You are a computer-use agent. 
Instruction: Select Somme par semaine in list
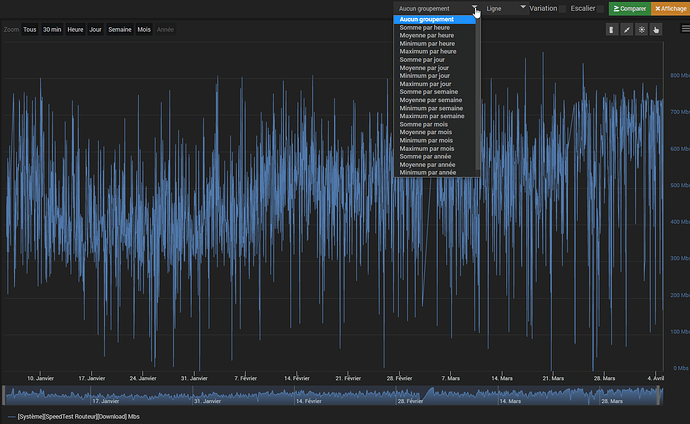tap(429, 92)
